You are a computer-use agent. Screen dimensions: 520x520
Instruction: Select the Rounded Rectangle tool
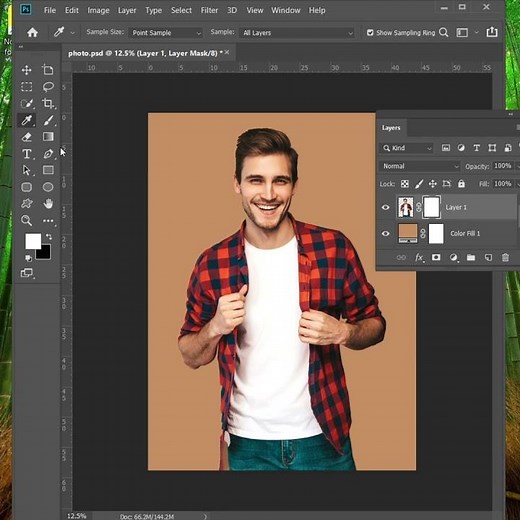(x=26, y=187)
